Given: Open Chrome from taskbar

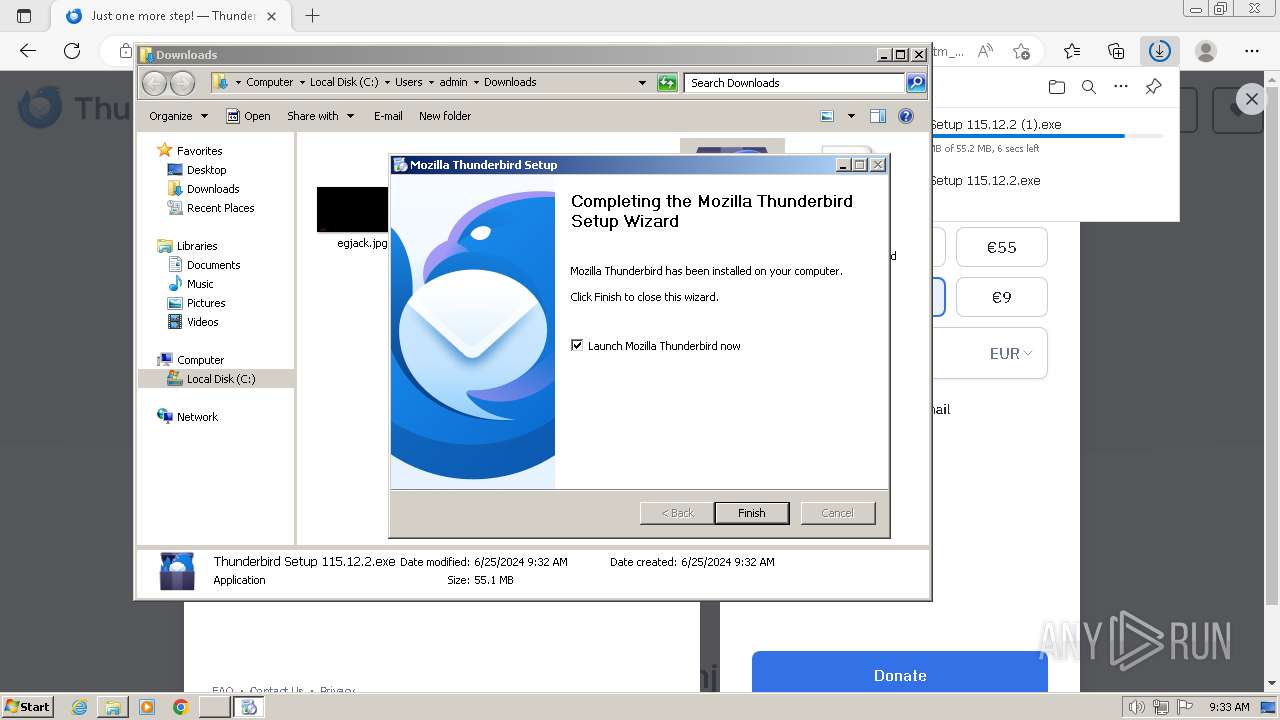Looking at the screenshot, I should pos(180,707).
